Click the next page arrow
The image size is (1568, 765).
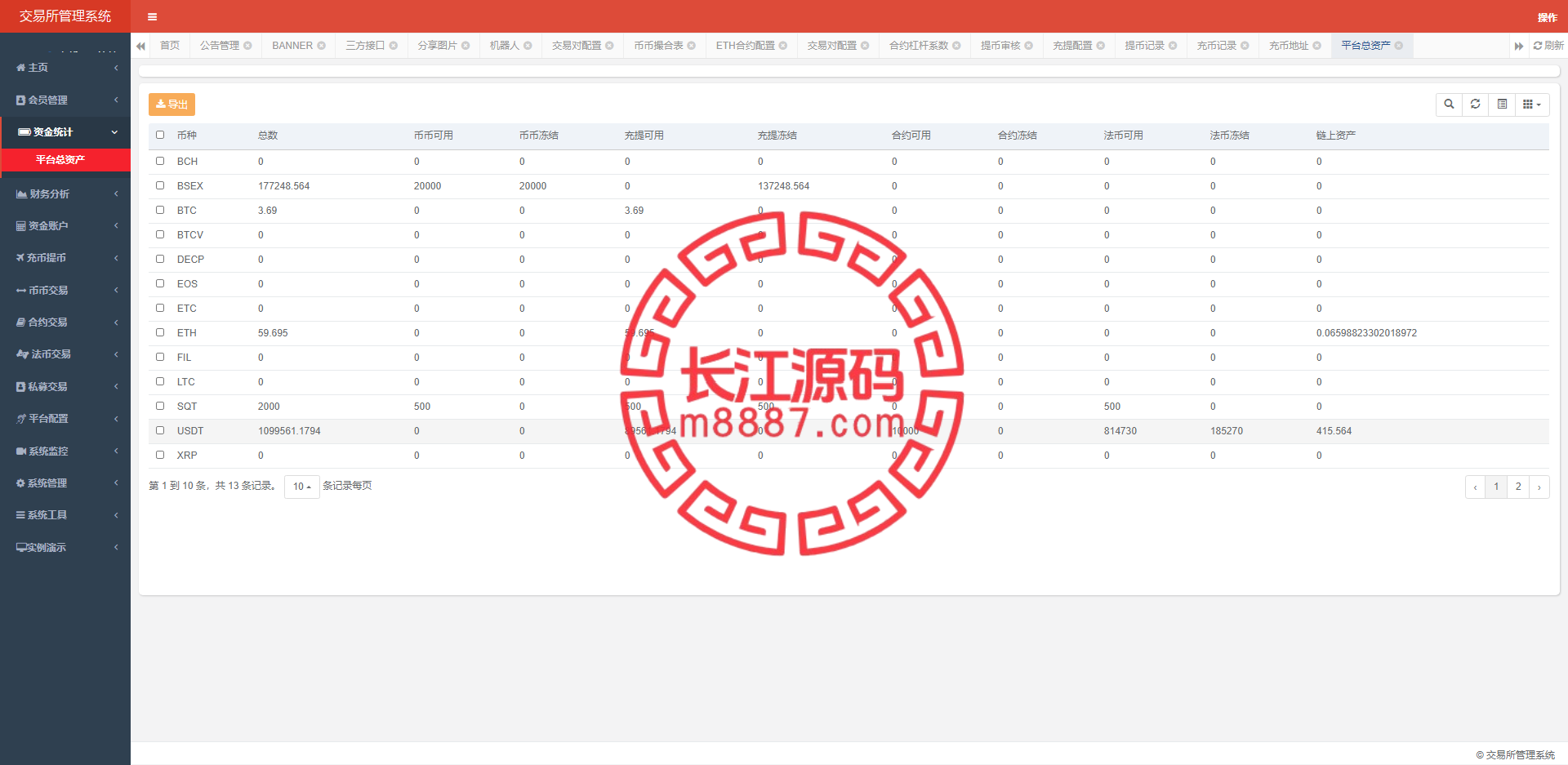pos(1539,487)
